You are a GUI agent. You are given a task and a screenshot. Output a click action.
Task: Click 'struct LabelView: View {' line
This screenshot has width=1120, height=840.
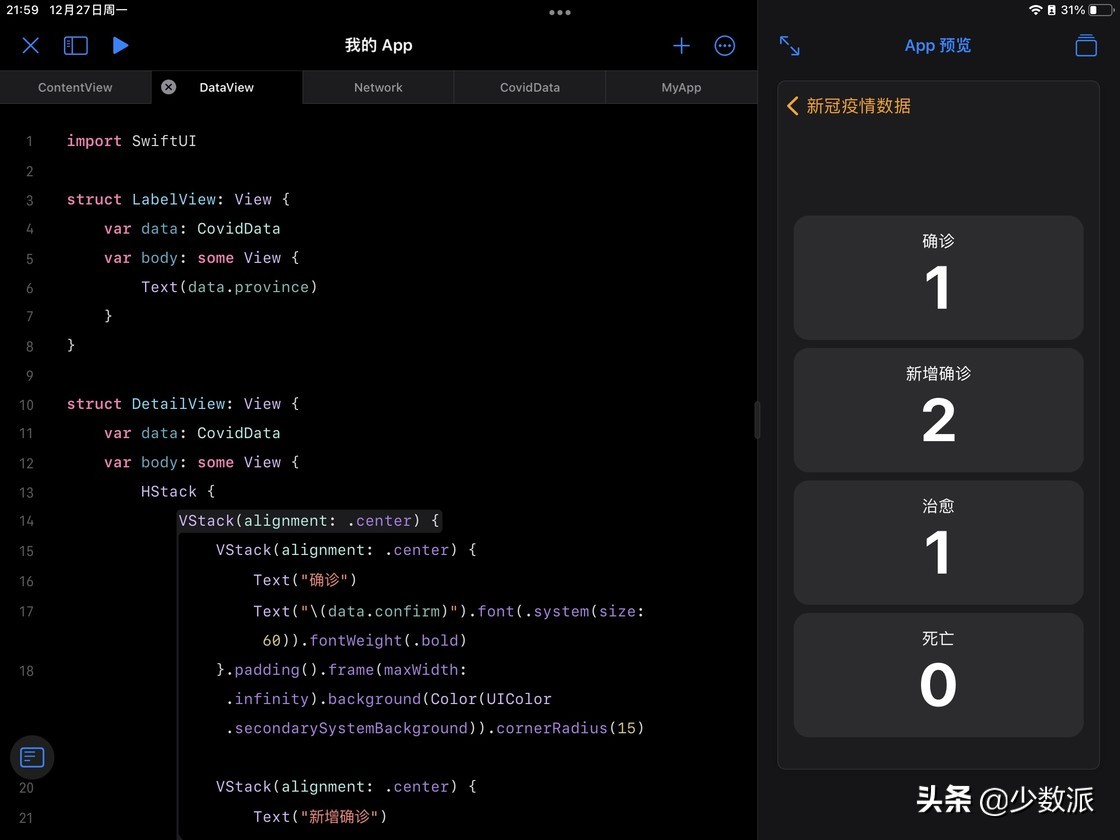pos(179,199)
